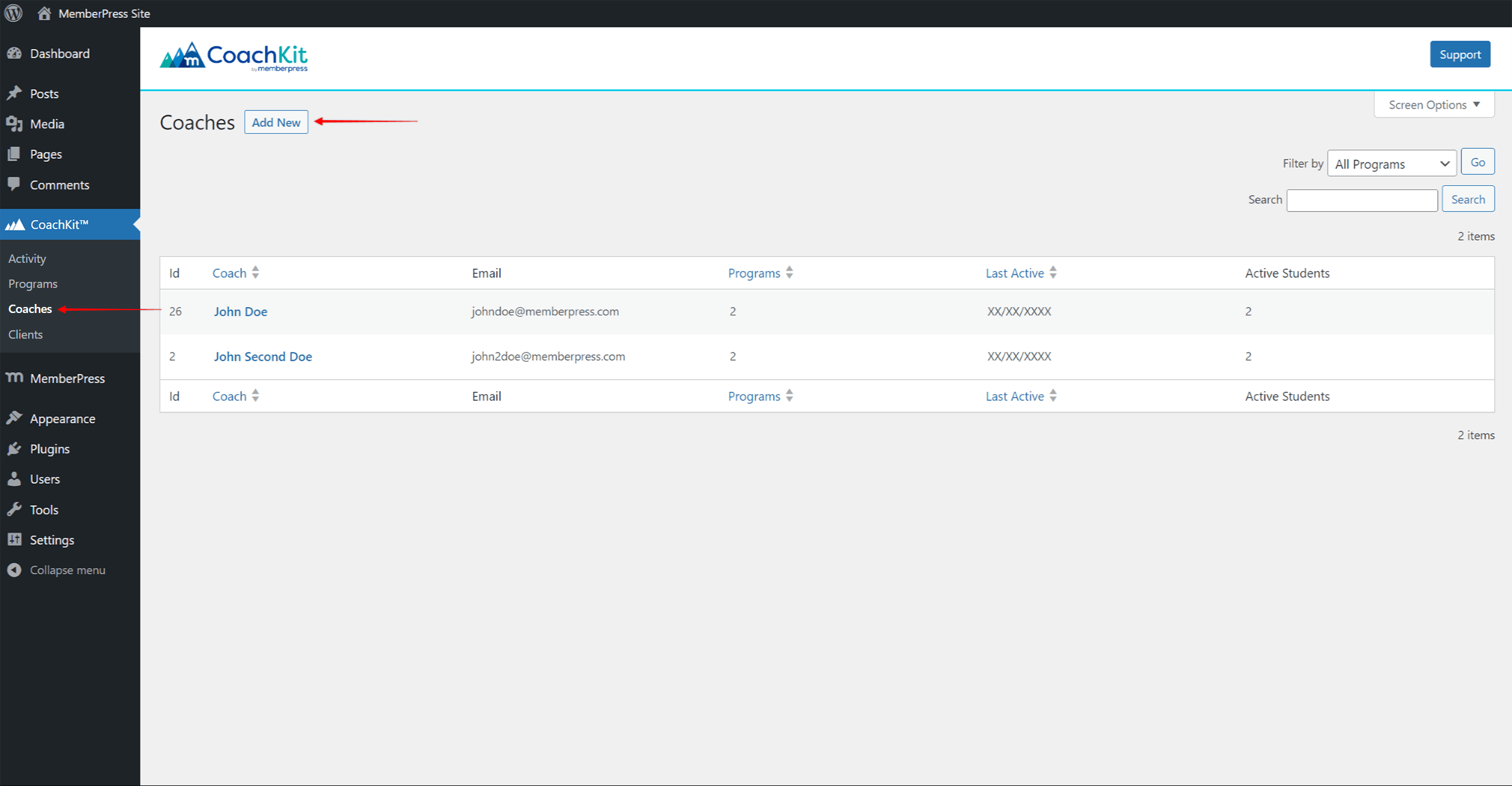This screenshot has height=786, width=1512.
Task: Click the Dashboard menu icon
Action: tap(16, 53)
